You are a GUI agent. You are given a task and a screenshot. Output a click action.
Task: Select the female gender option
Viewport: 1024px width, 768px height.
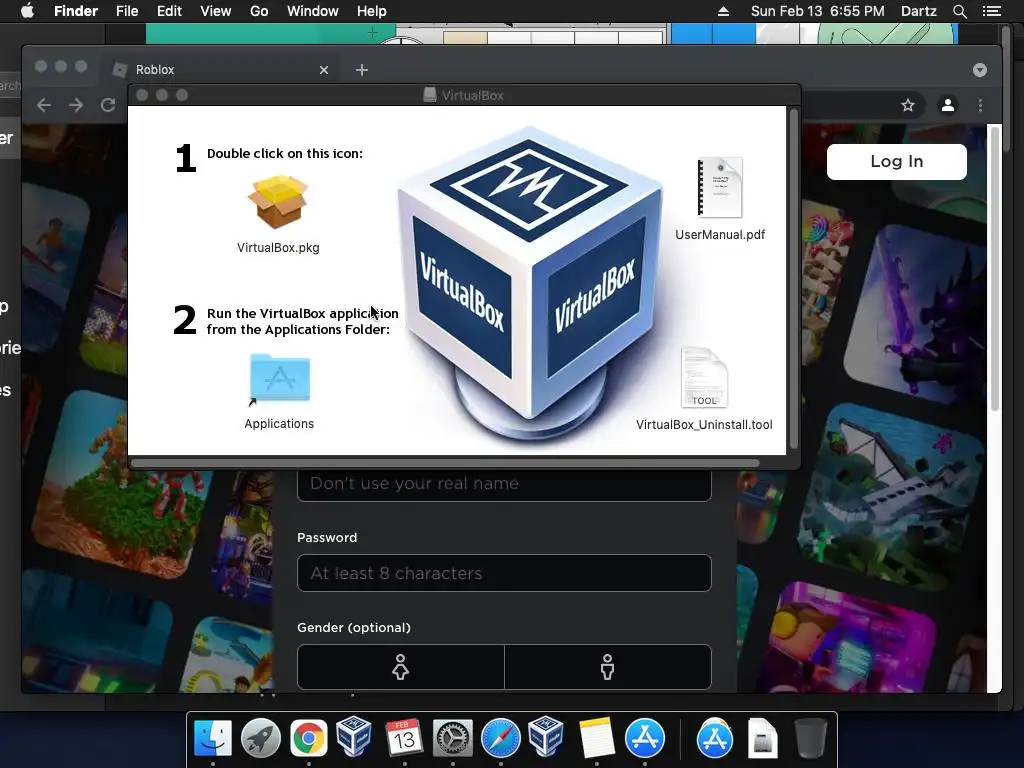tap(400, 667)
